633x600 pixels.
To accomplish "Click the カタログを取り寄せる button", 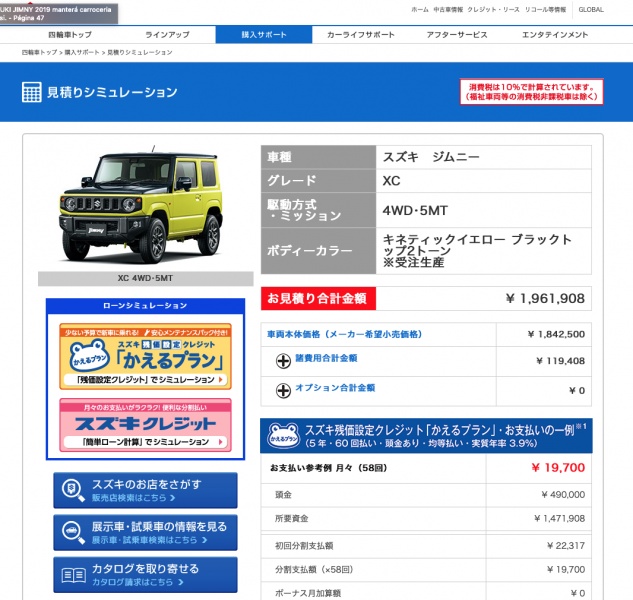I will 145,575.
